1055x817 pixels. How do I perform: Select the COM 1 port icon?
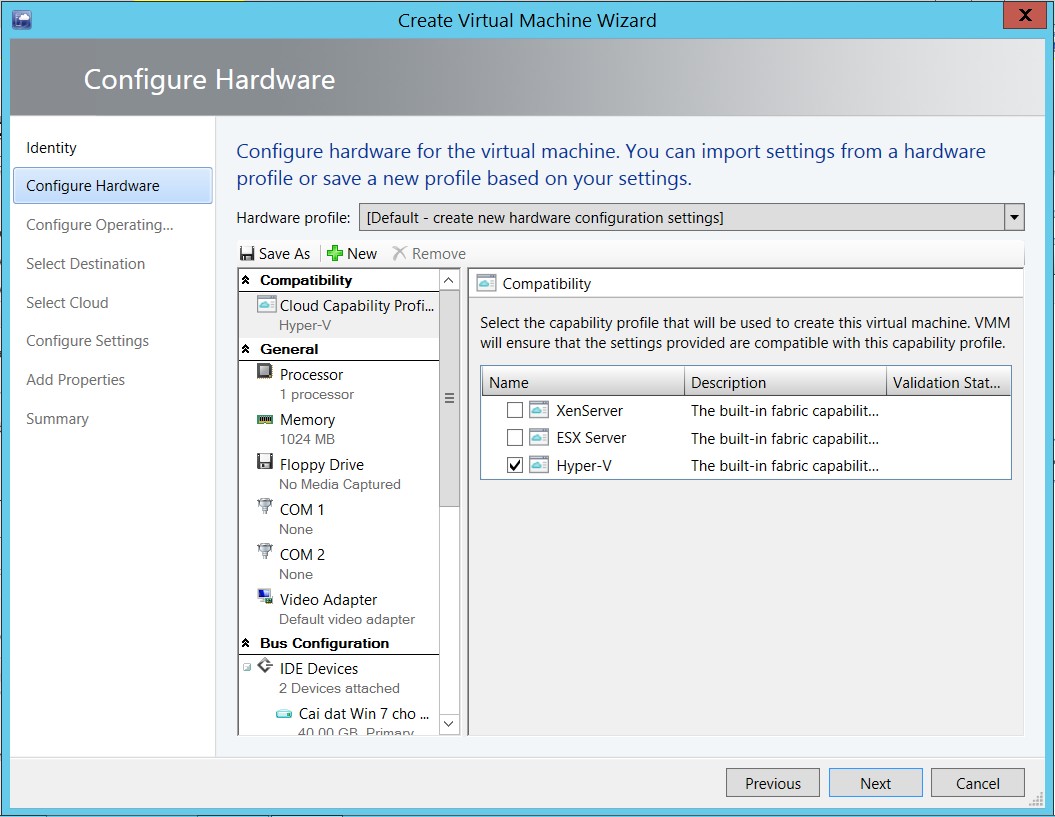[x=264, y=507]
